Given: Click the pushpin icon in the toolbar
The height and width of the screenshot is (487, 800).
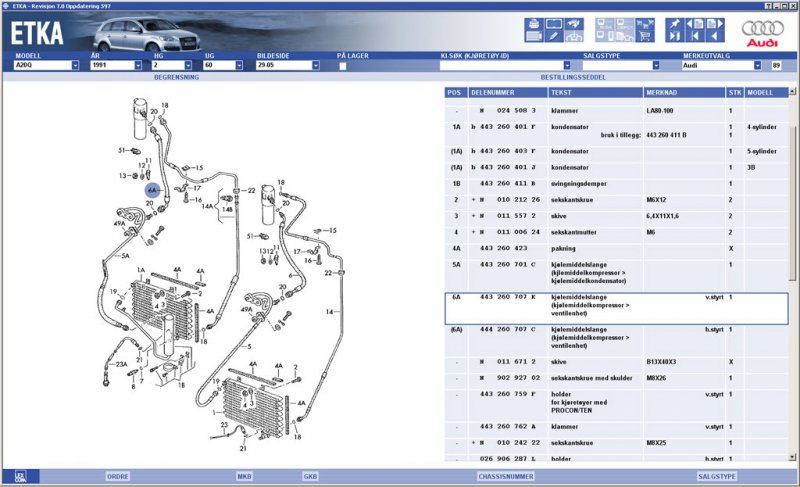Looking at the screenshot, I should click(674, 23).
